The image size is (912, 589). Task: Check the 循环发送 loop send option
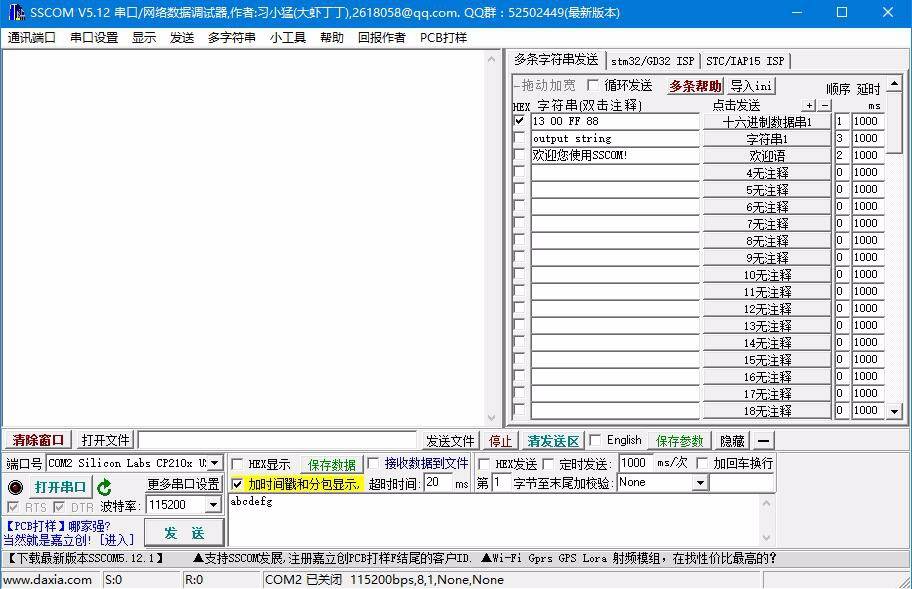click(593, 86)
